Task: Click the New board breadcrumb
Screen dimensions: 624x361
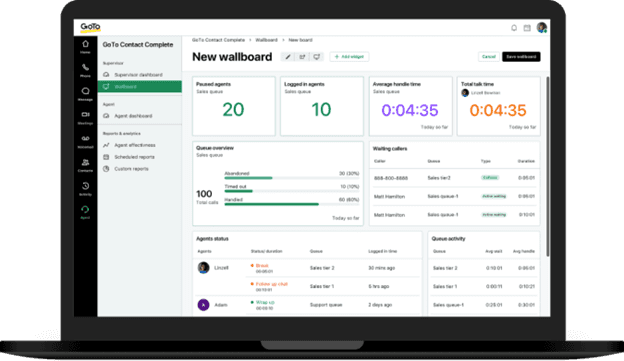Action: pyautogui.click(x=300, y=40)
